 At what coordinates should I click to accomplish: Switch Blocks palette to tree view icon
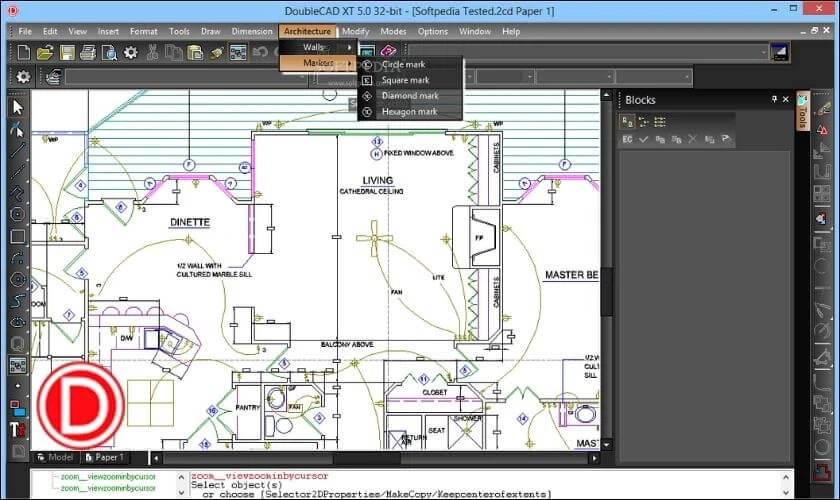pyautogui.click(x=643, y=122)
